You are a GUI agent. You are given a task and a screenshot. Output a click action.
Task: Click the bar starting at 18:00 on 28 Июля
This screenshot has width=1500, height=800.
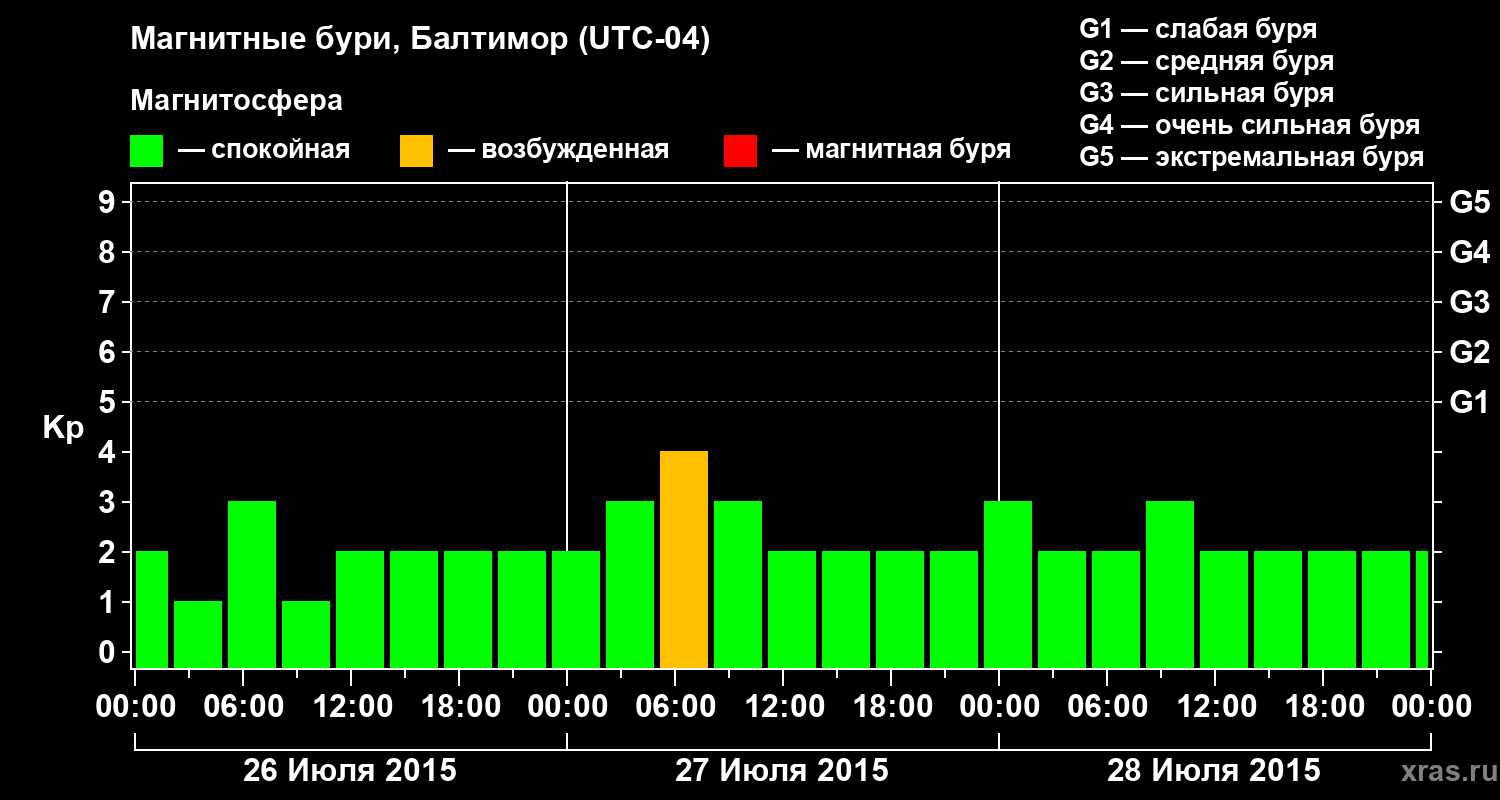pos(1332,610)
